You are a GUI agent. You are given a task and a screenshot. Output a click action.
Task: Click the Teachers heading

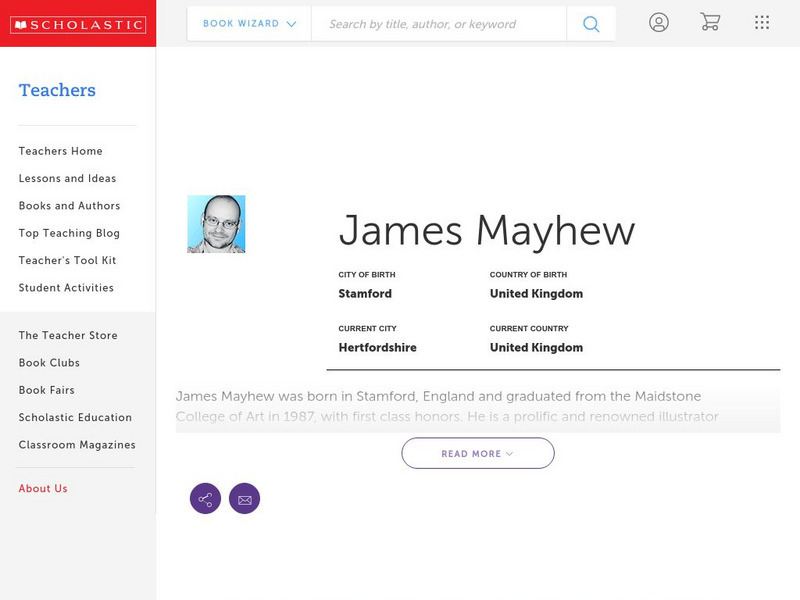pyautogui.click(x=57, y=90)
